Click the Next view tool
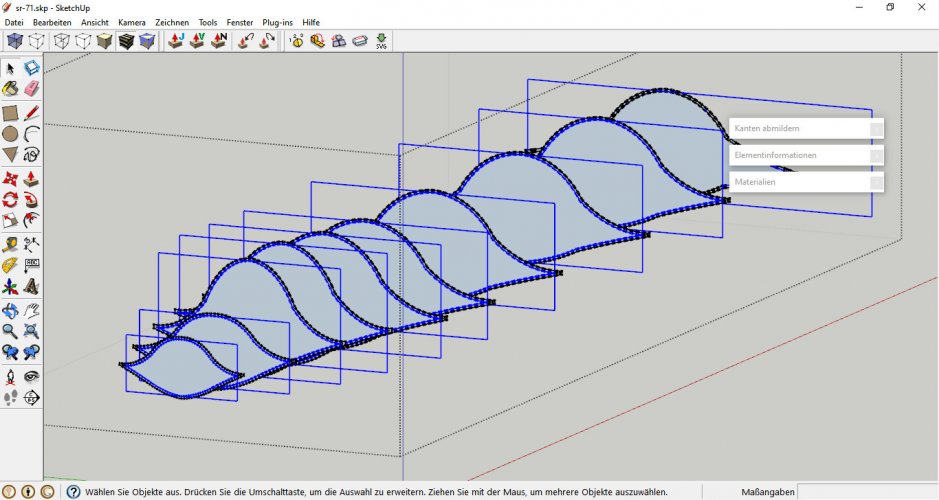939x500 pixels. (x=32, y=352)
